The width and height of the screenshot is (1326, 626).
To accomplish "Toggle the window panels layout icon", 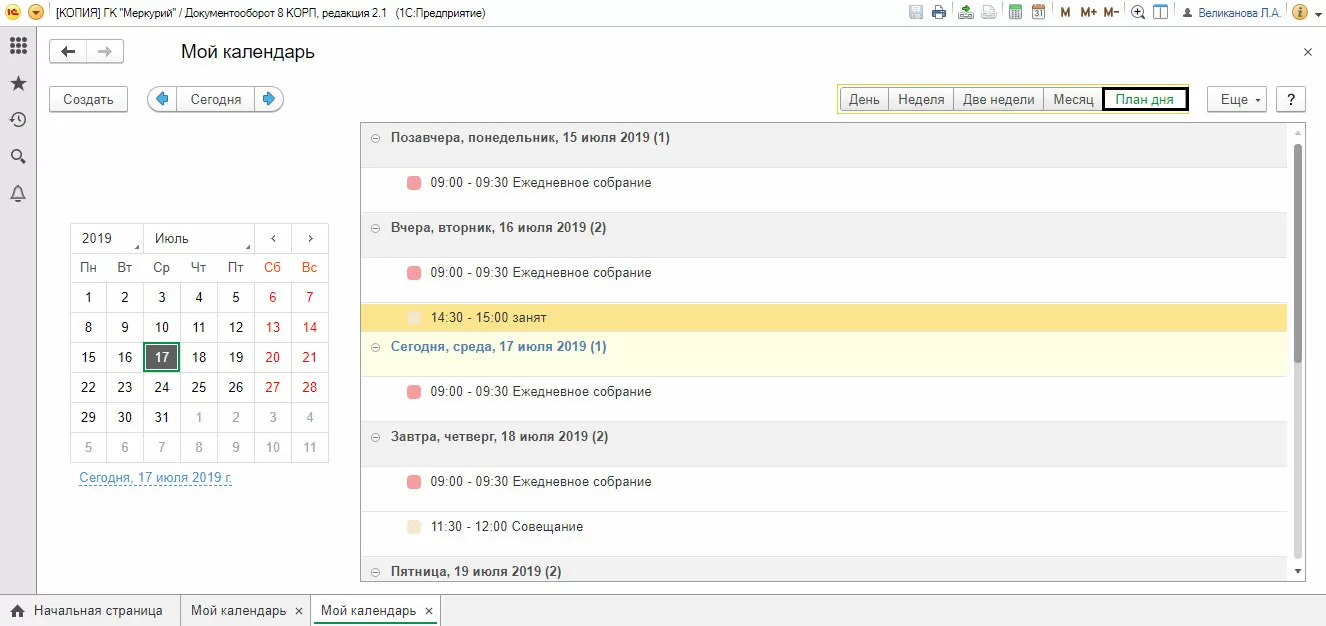I will [x=1160, y=12].
